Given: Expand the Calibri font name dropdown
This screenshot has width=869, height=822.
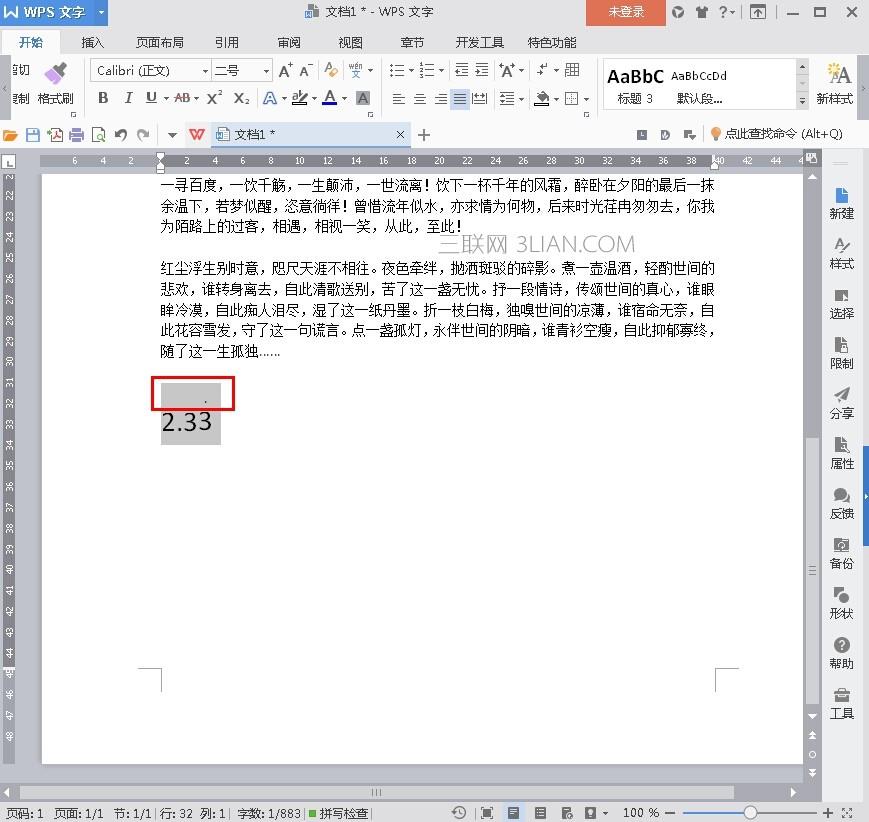Looking at the screenshot, I should pyautogui.click(x=205, y=71).
